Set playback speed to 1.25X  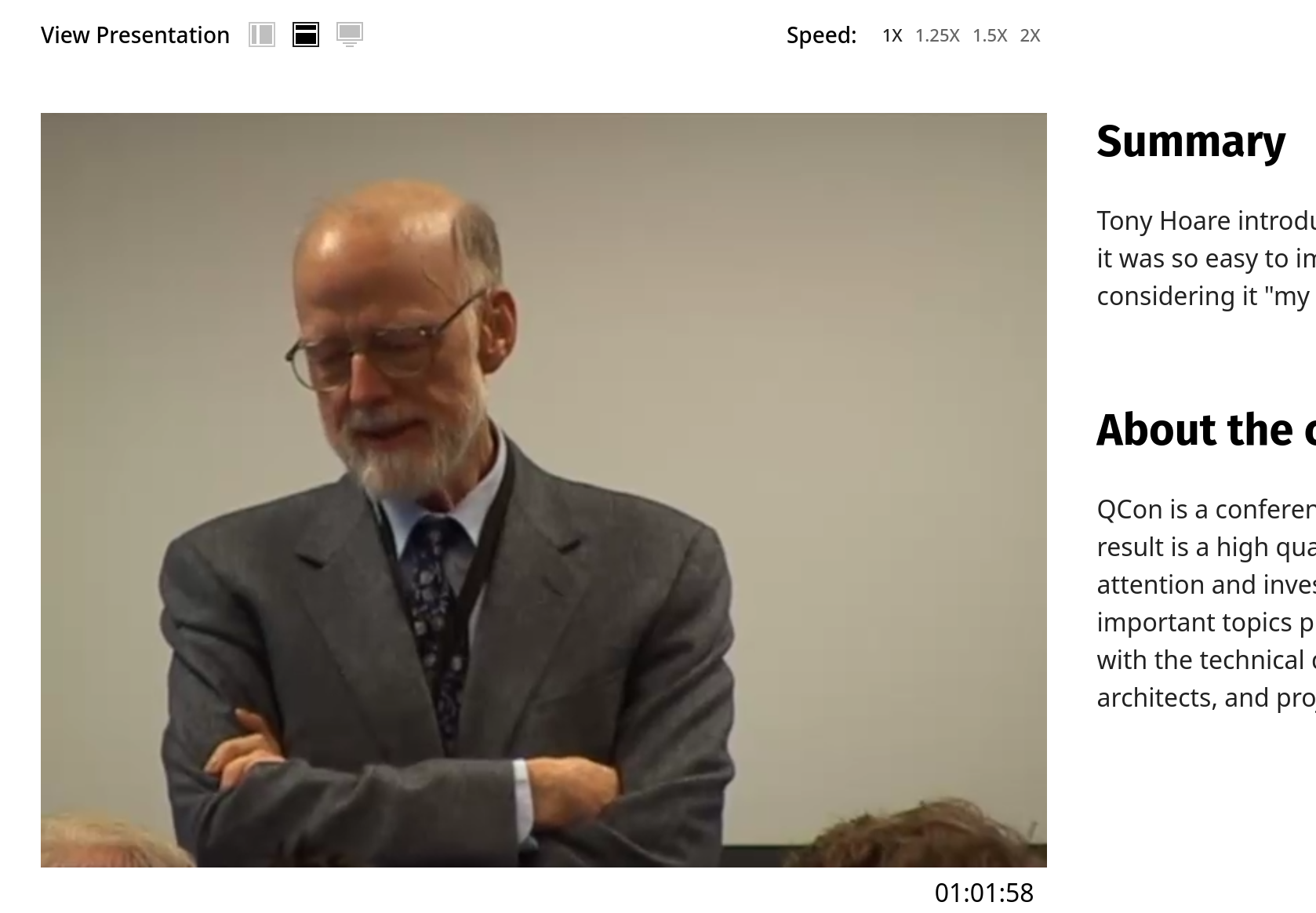pos(937,35)
